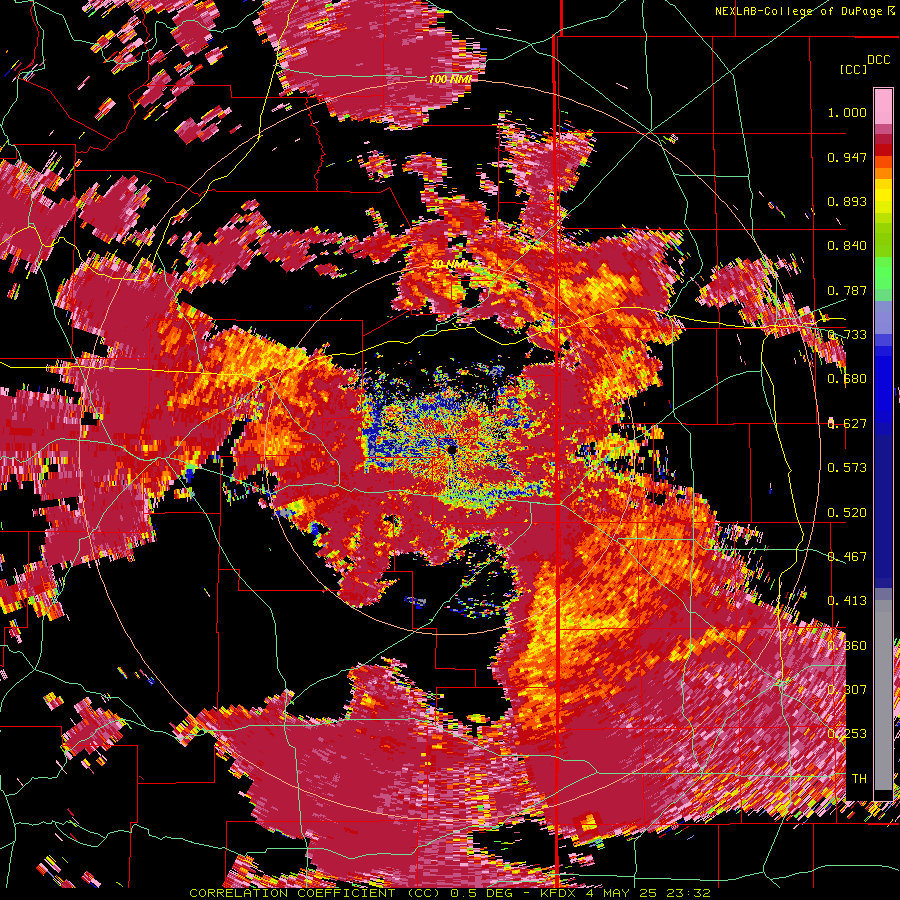Click the TH threshold label on legend
Viewport: 900px width, 900px height.
[x=859, y=779]
